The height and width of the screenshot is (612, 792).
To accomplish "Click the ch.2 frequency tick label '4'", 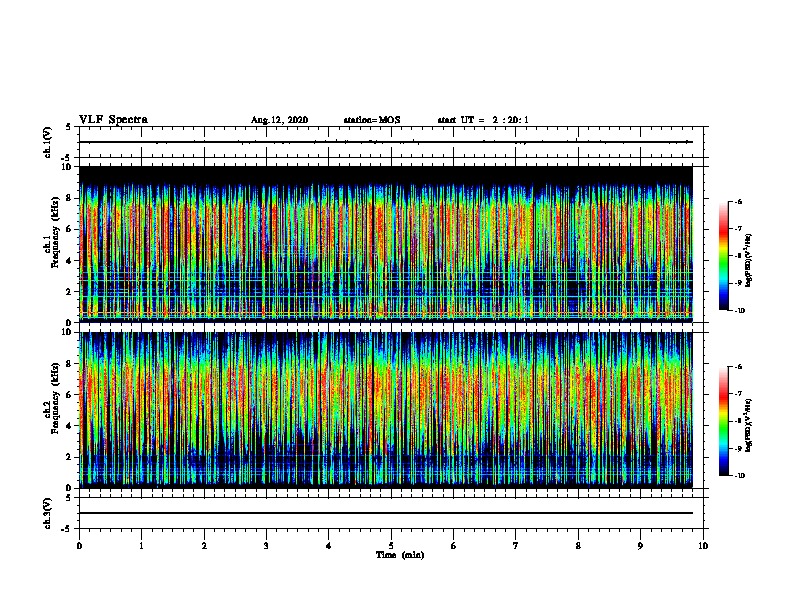I will [x=70, y=426].
